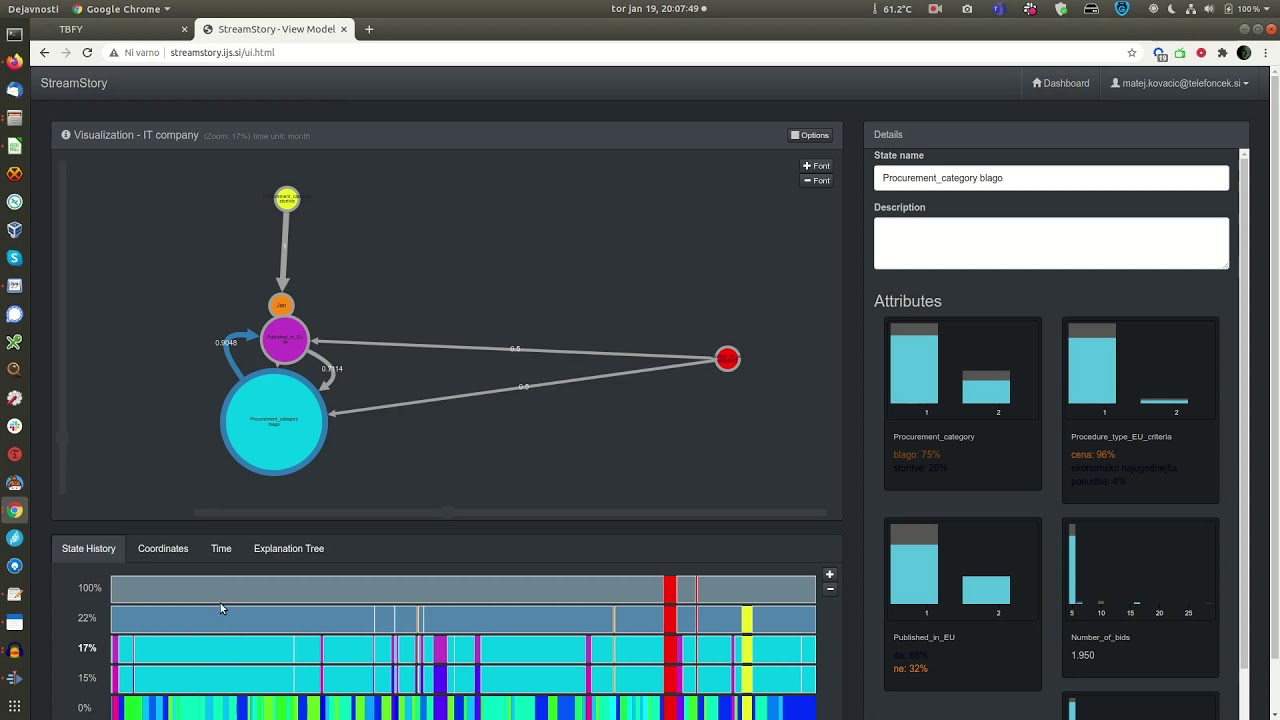Image resolution: width=1280 pixels, height=720 pixels.
Task: Open VirtualBox from the dock
Action: coord(14,230)
